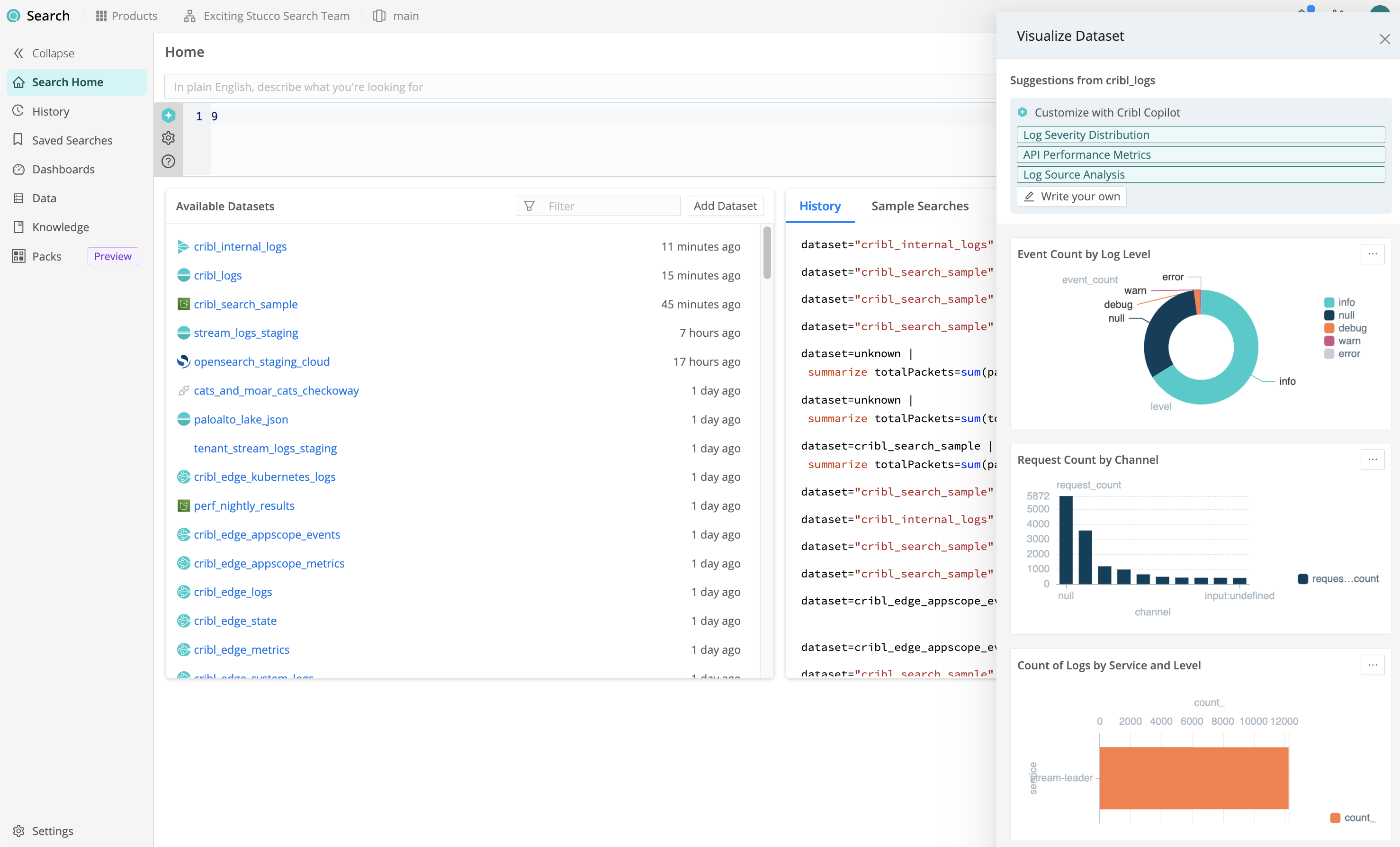
Task: Select Exciting Stucco Search Team workspace
Action: tap(267, 16)
